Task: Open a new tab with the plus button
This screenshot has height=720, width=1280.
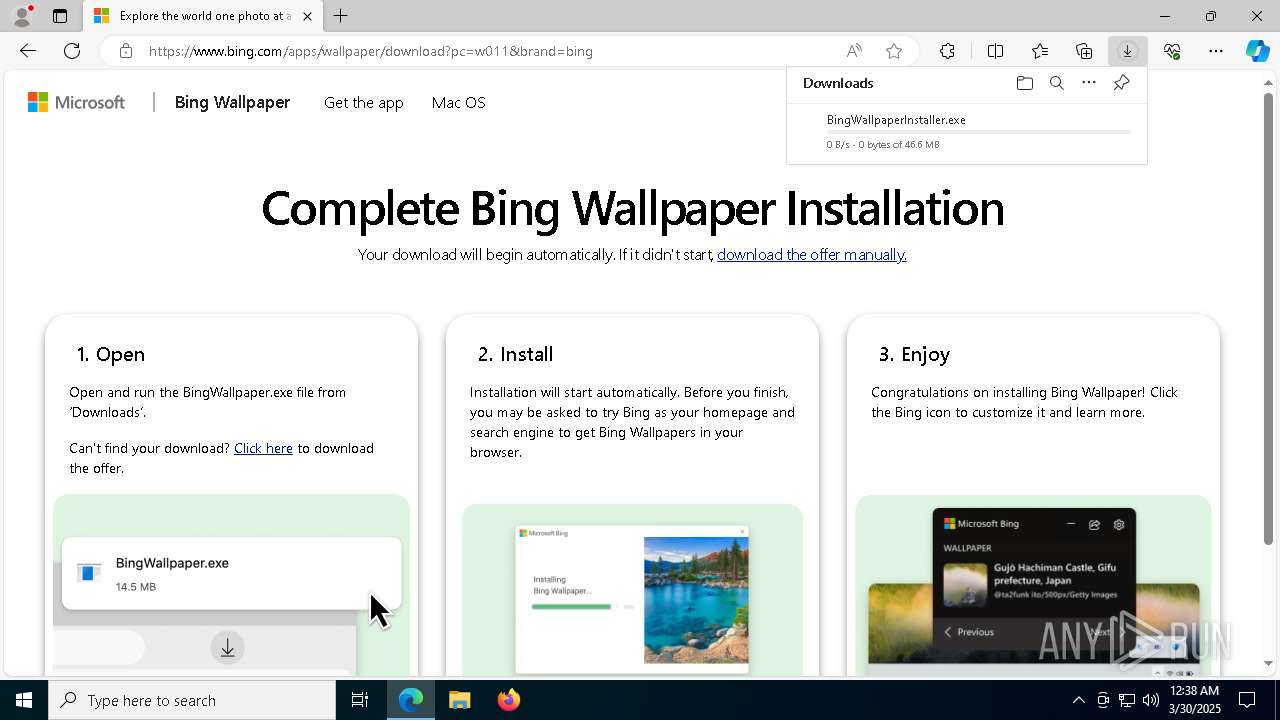Action: [x=340, y=16]
